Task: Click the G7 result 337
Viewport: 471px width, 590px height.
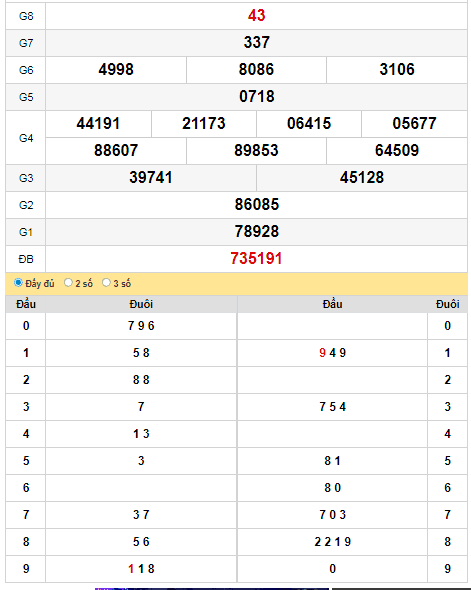Action: pos(256,43)
